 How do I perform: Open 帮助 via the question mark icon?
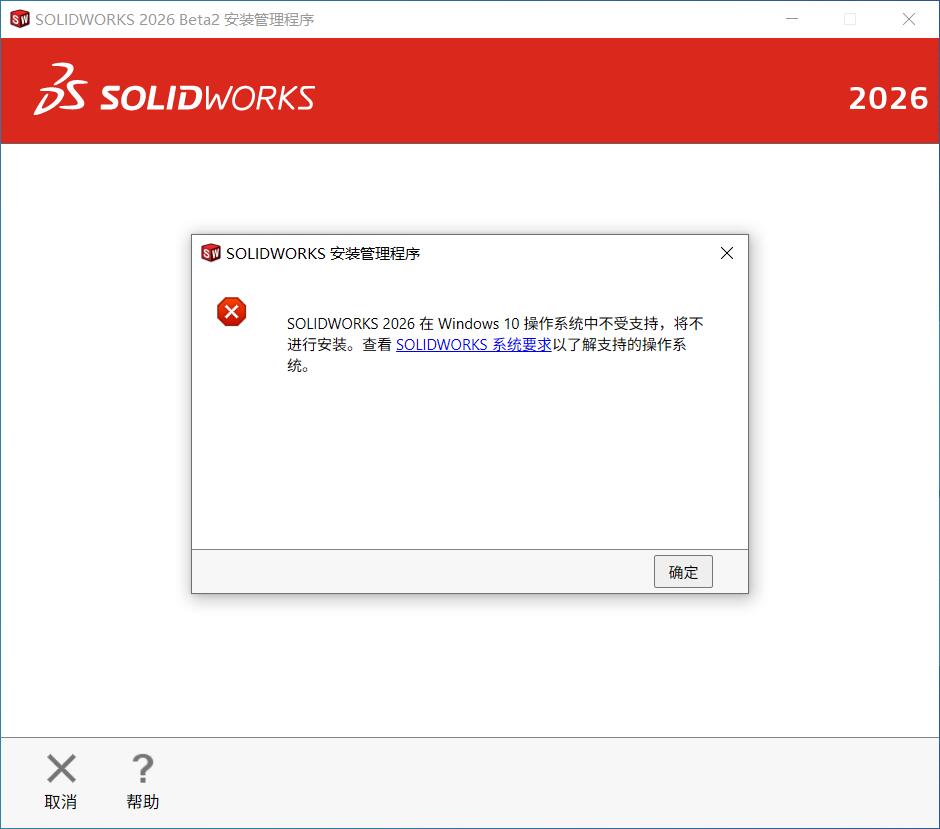click(x=143, y=768)
